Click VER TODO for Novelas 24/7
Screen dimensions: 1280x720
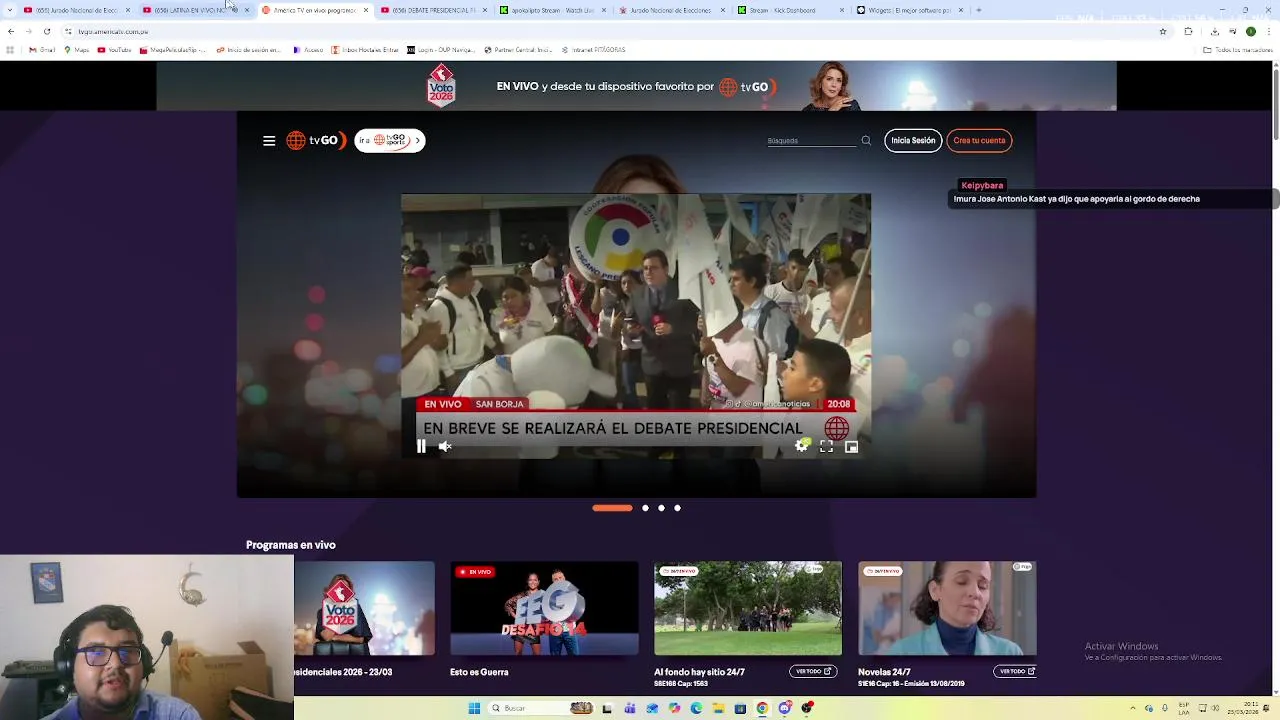(x=1017, y=671)
